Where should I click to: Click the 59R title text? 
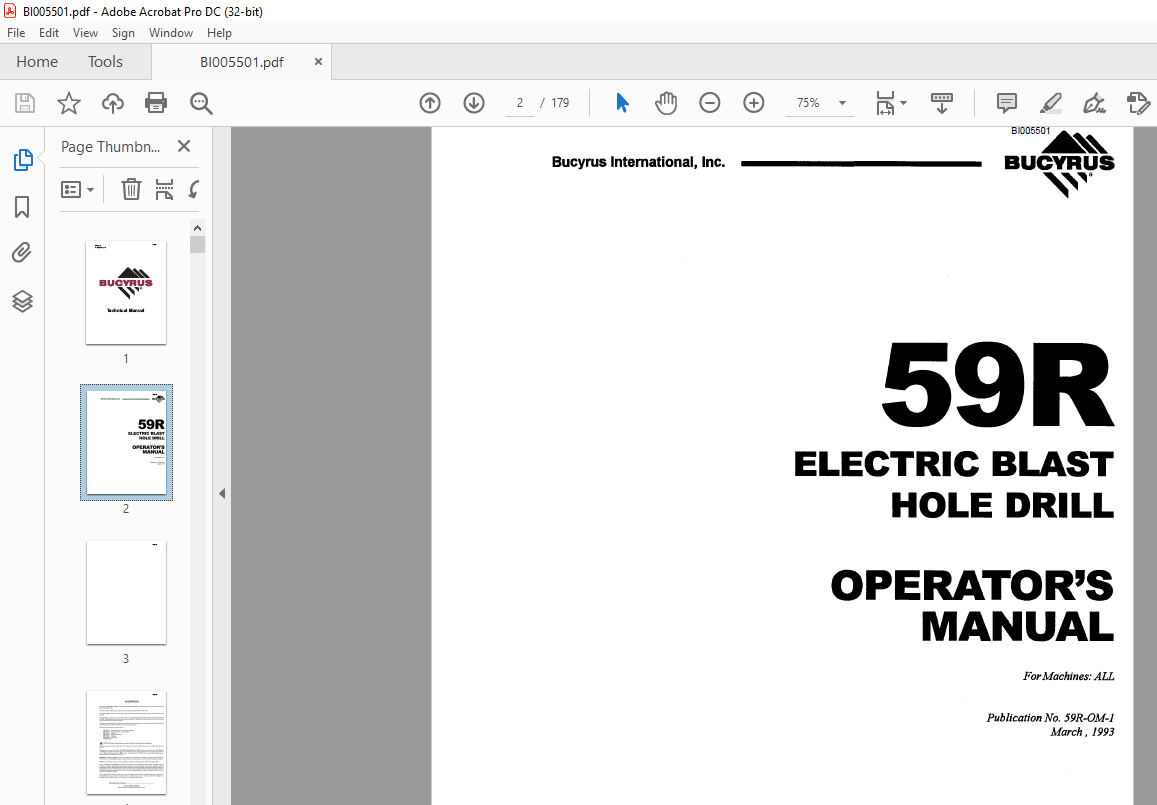click(x=997, y=385)
